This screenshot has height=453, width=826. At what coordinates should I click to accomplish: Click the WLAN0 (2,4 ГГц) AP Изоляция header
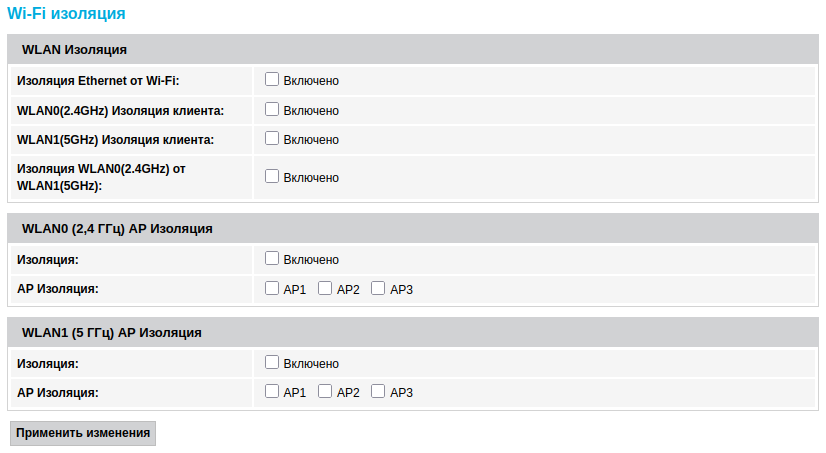(x=117, y=229)
